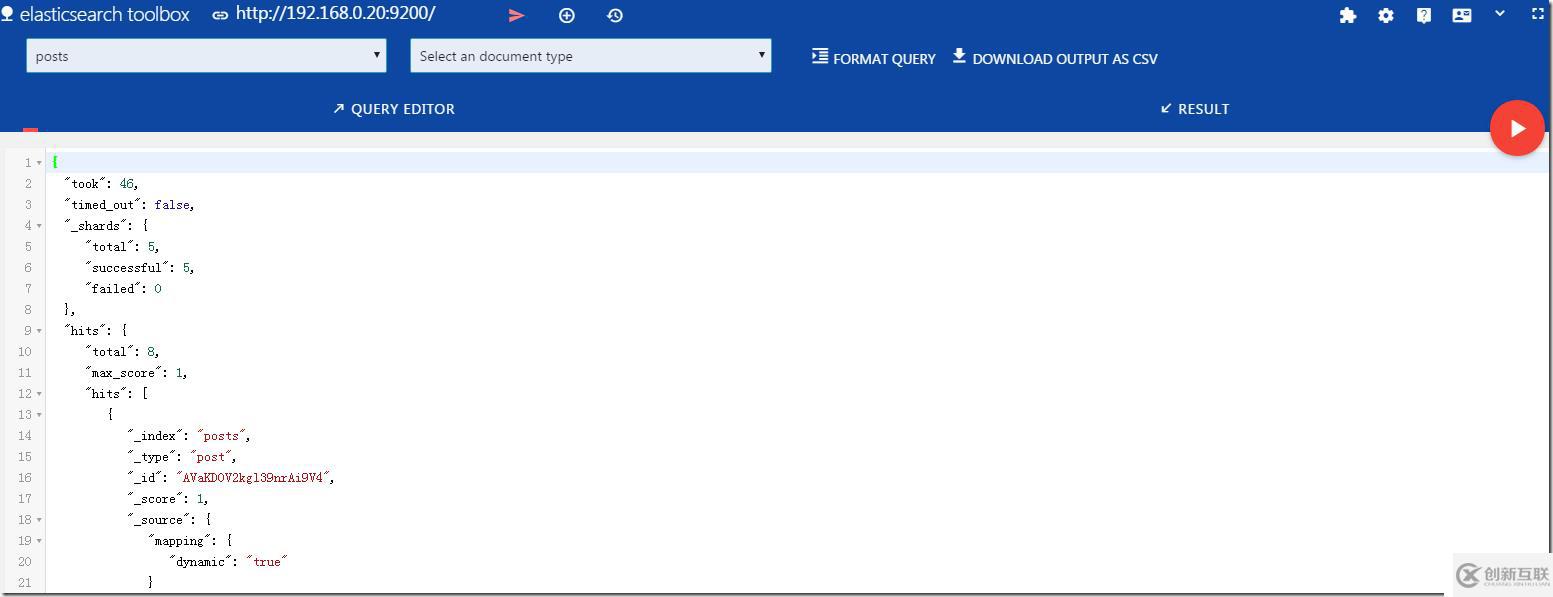Screen dimensions: 1553x597
Task: Click the server URL http://192.168.0.20:9200/
Action: point(335,14)
